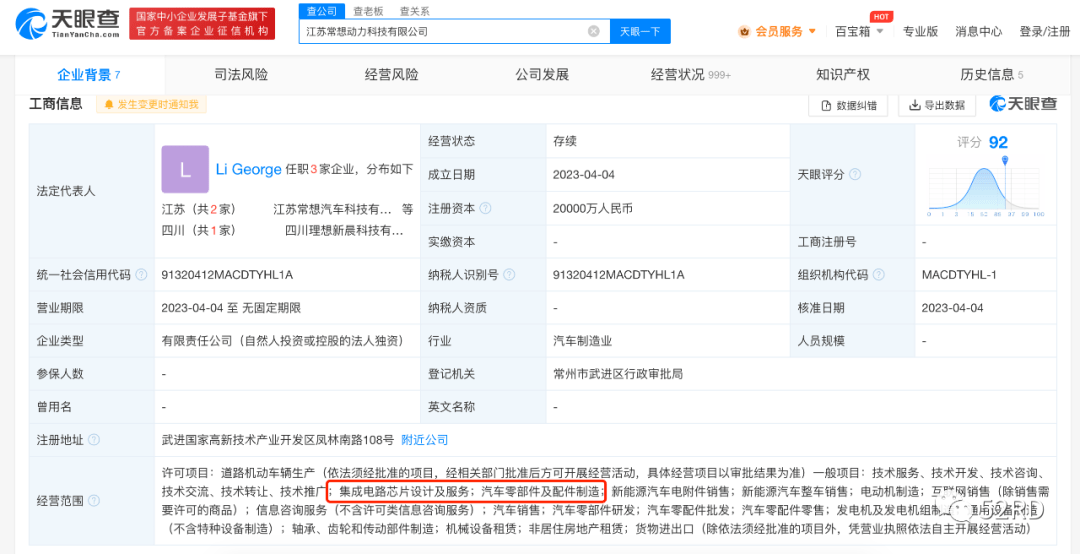Switch to 司法风险 tab
Image resolution: width=1080 pixels, height=554 pixels.
(242, 75)
